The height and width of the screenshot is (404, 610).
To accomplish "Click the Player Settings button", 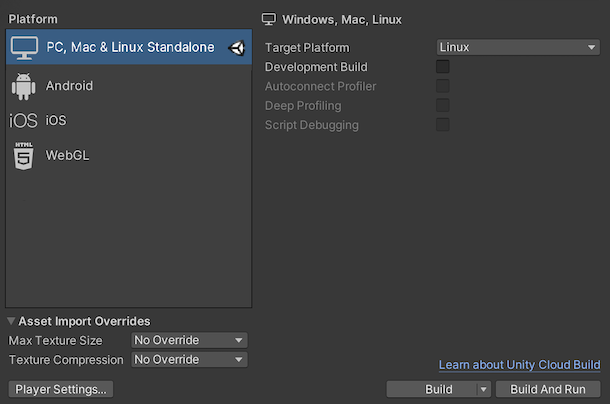I will coord(60,389).
